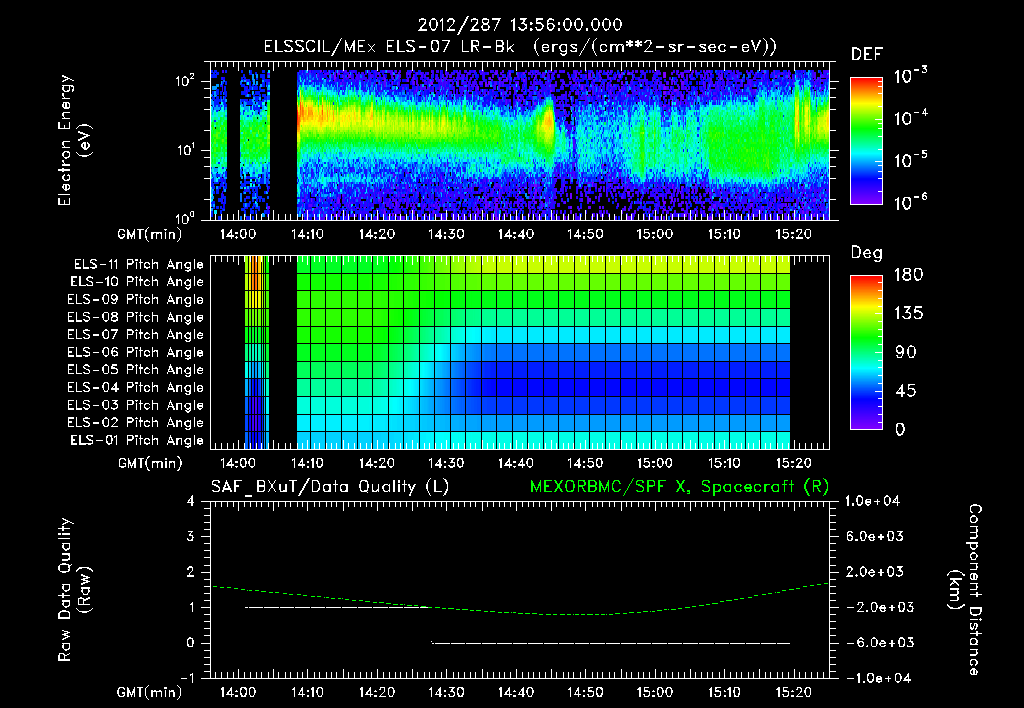Image resolution: width=1024 pixels, height=708 pixels.
Task: Click the 1.0e+04 right axis tick label
Action: coord(872,502)
